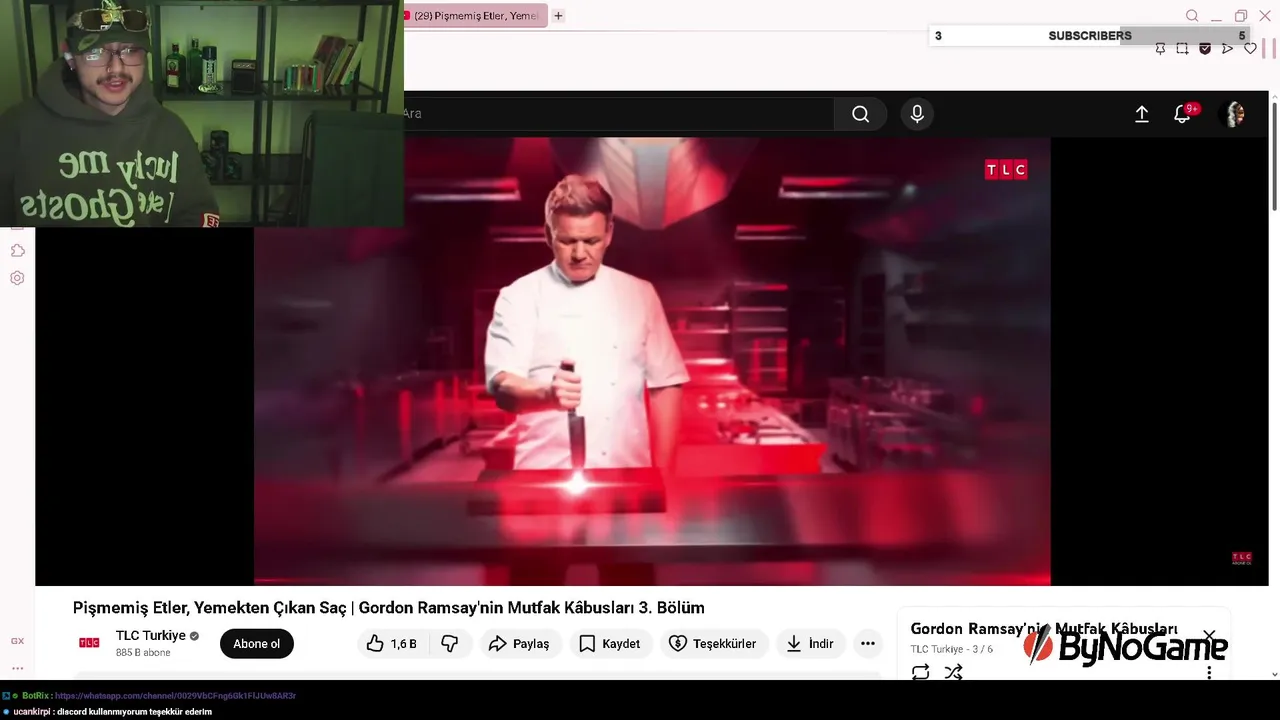Screen dimensions: 1280x720
Task: Open sidebar settings gear icon
Action: [17, 278]
